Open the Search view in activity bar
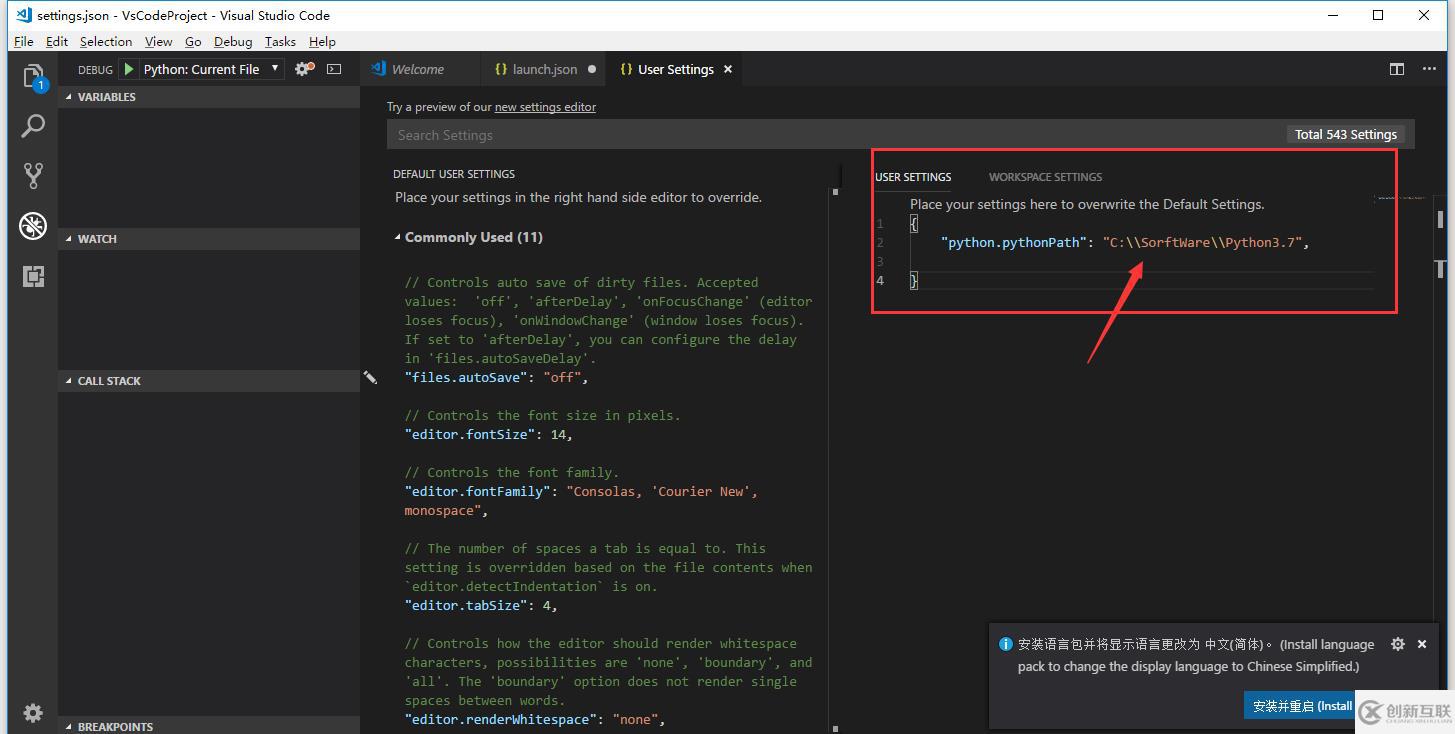The height and width of the screenshot is (734, 1455). (x=33, y=126)
